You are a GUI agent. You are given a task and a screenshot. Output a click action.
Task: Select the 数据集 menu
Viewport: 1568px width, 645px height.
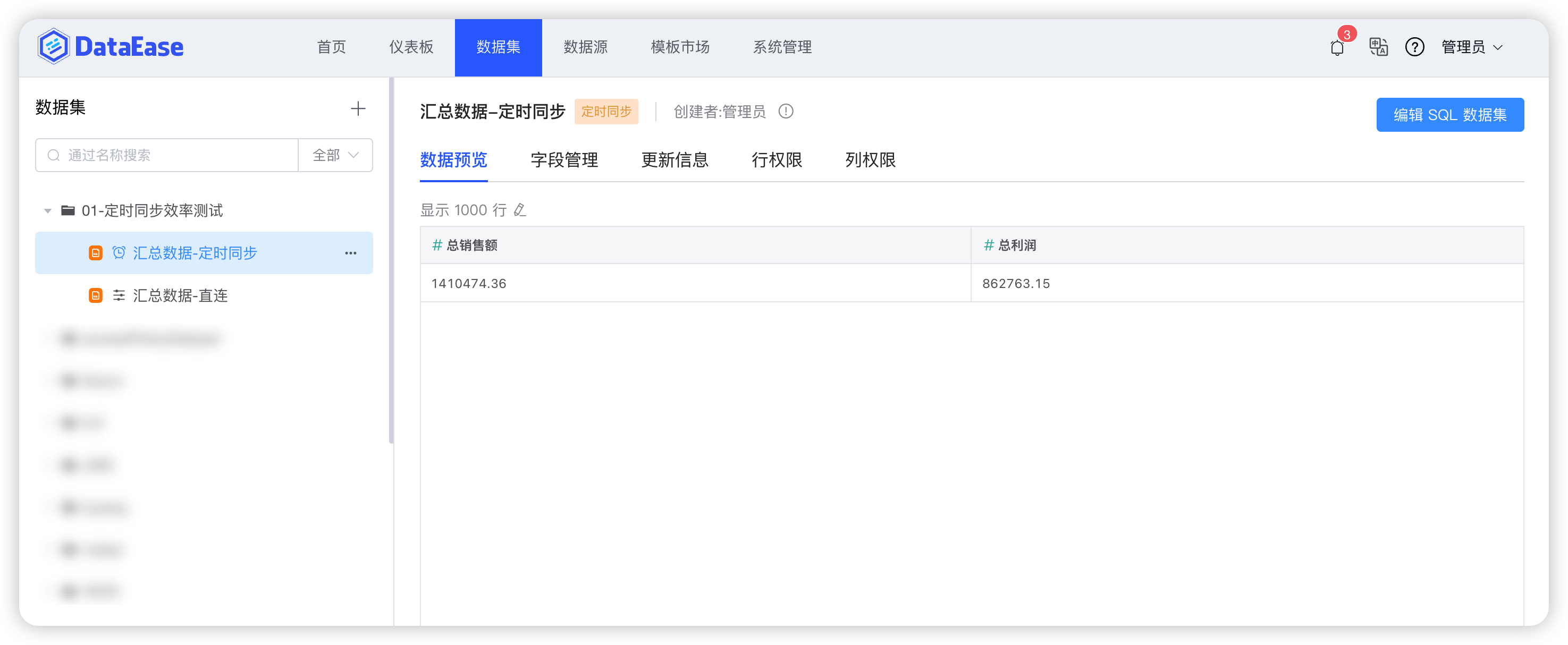pyautogui.click(x=498, y=47)
